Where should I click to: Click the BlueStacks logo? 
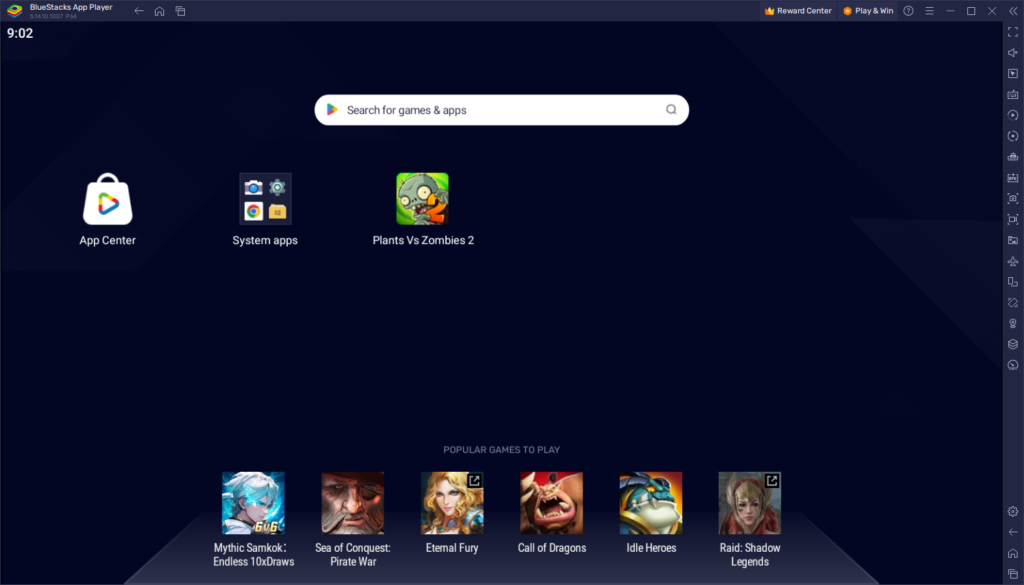point(14,11)
